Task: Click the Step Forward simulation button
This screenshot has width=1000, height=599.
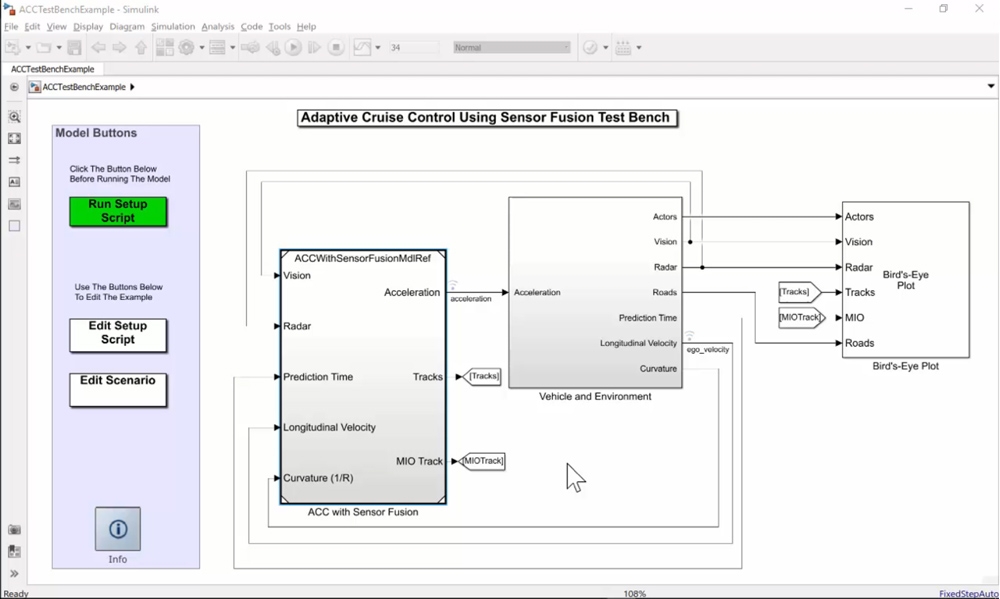Action: coord(314,47)
